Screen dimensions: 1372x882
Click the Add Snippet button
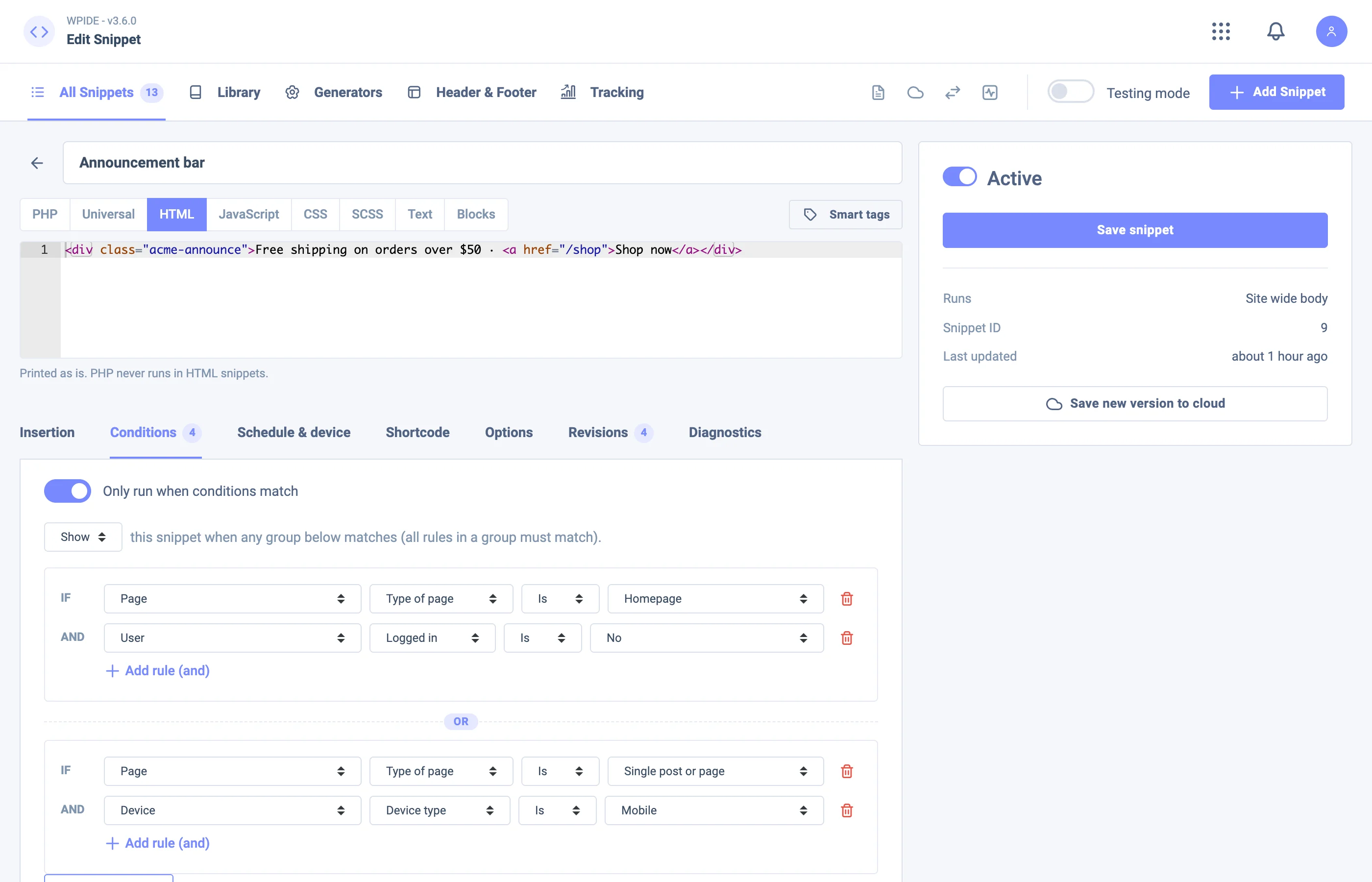pos(1276,92)
